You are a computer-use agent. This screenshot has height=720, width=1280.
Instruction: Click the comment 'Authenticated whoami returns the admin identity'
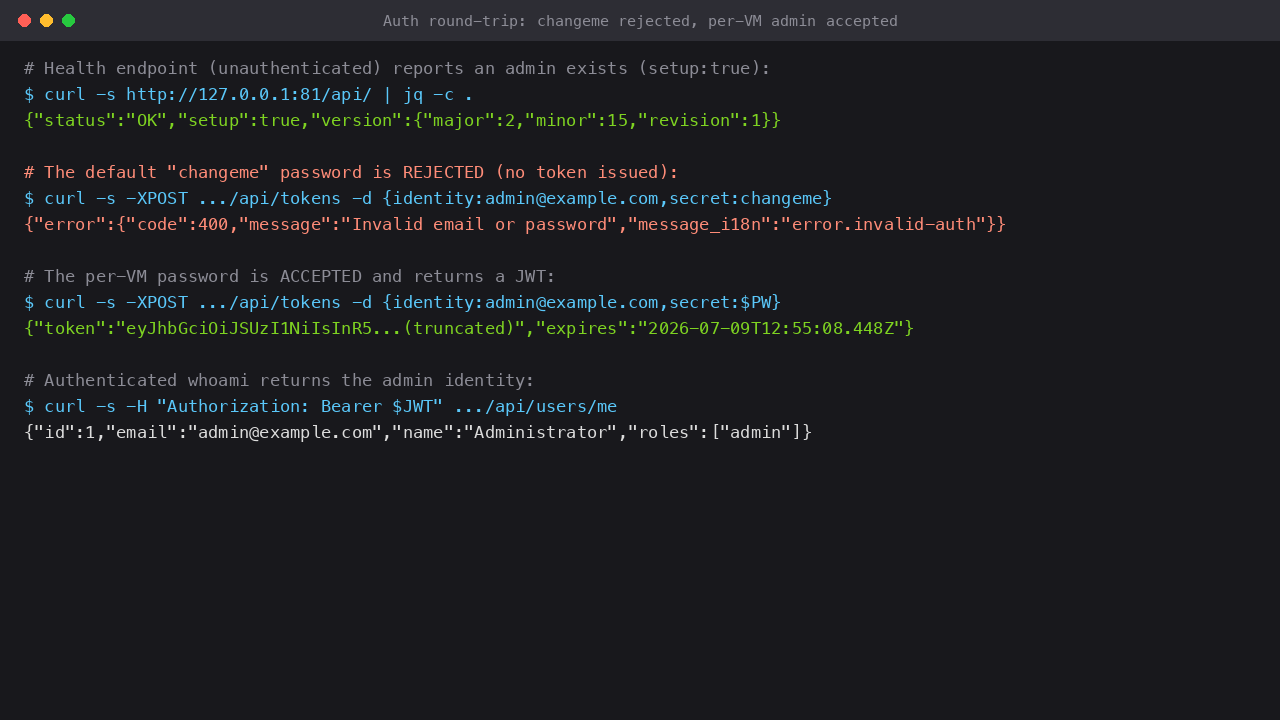pos(279,380)
